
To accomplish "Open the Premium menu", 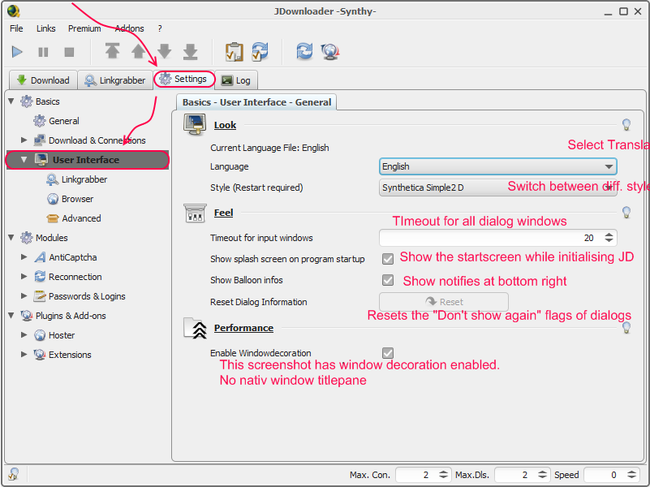I will [x=85, y=28].
